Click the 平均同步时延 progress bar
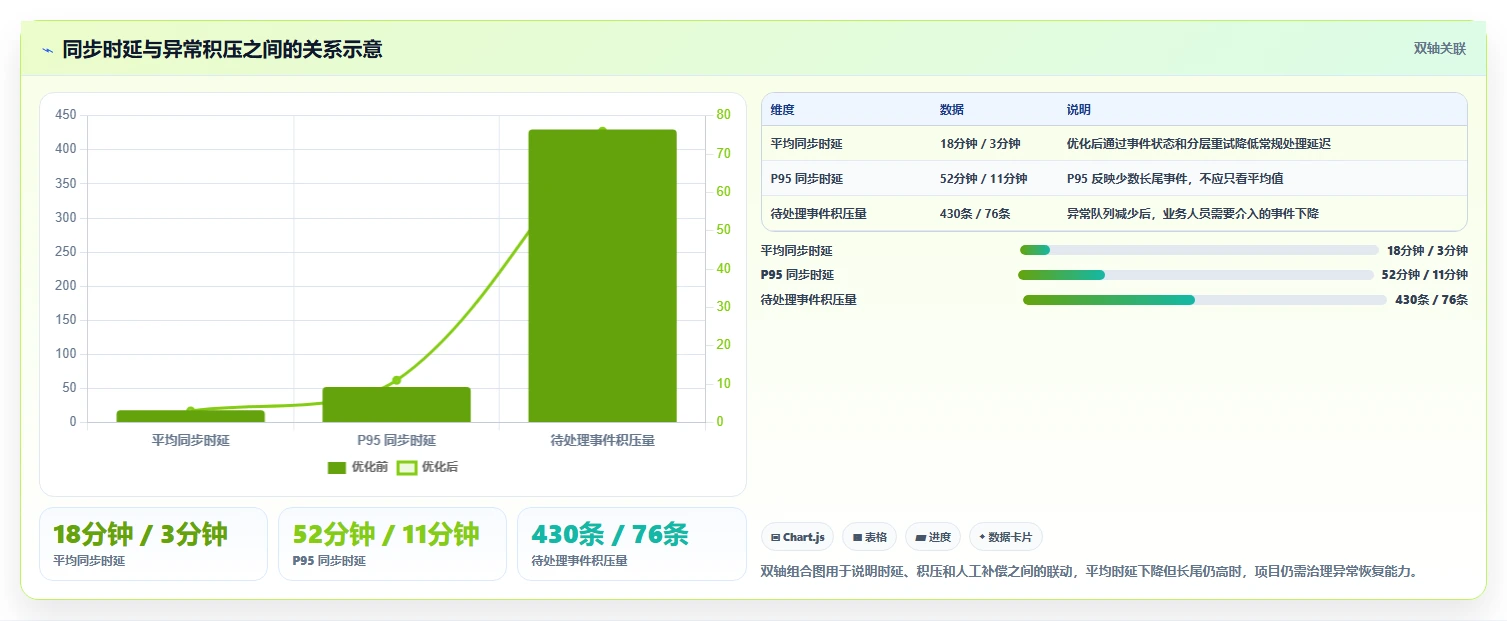 click(x=1198, y=250)
